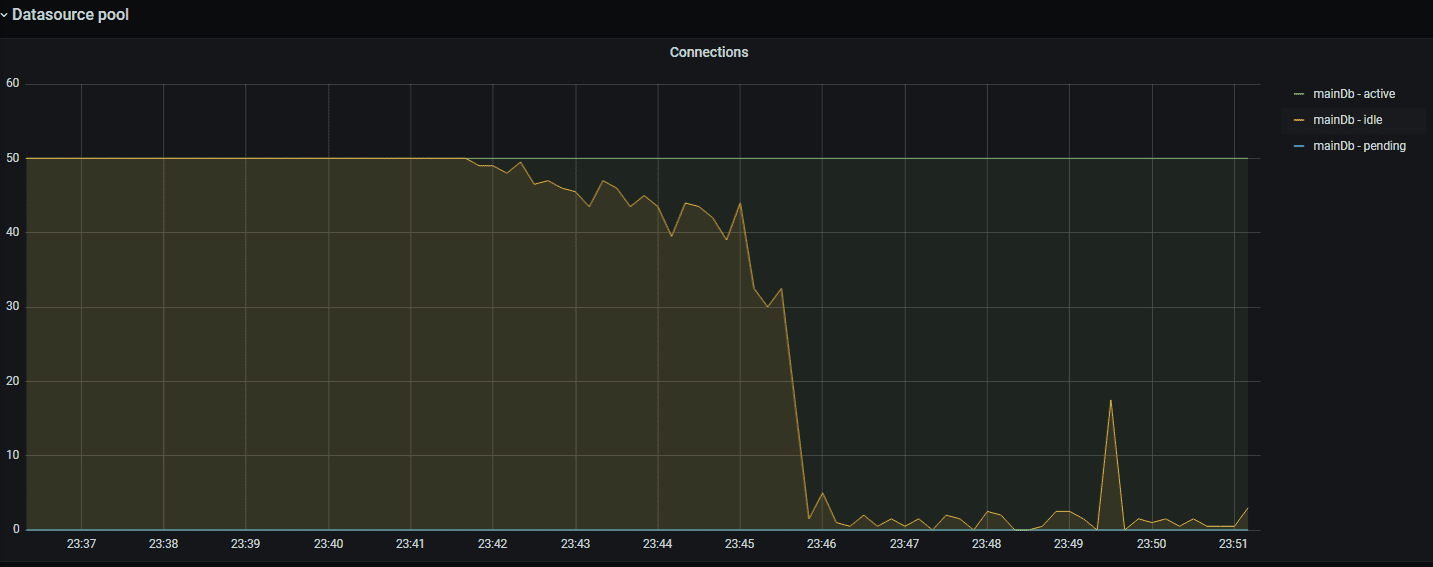The image size is (1433, 567).
Task: Click the green mainDb - active color swatch
Action: point(1298,94)
